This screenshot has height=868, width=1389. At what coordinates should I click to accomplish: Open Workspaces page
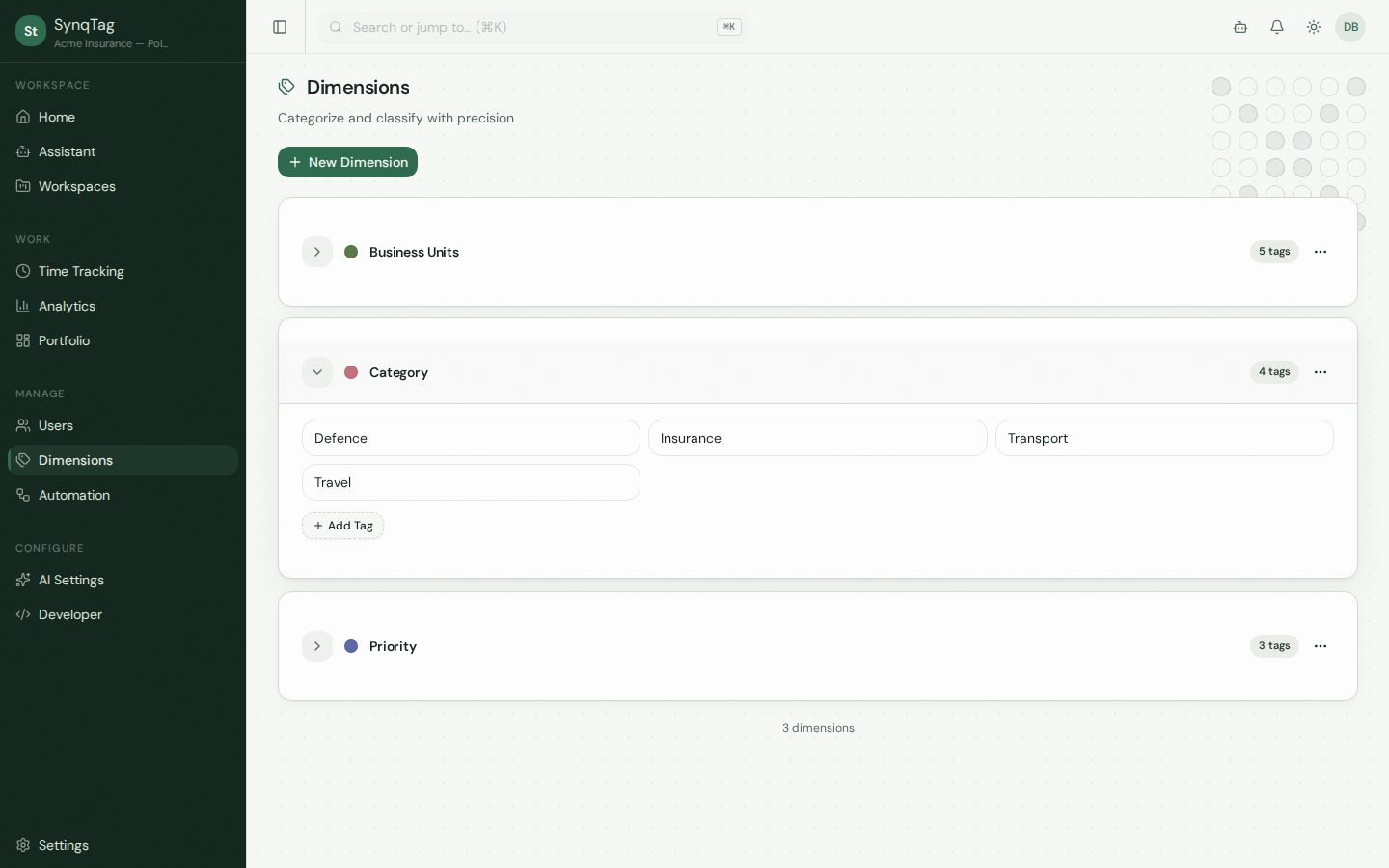point(123,186)
